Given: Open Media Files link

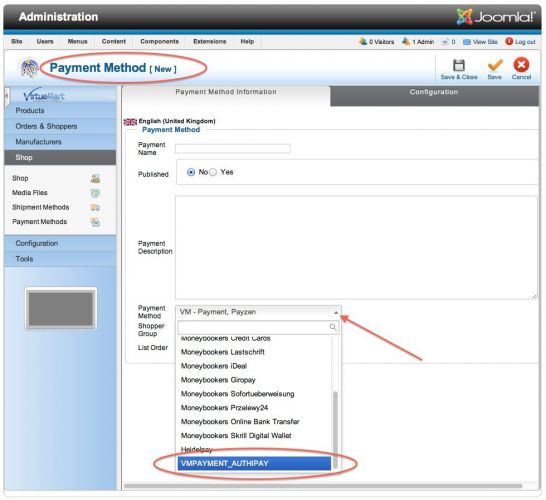Looking at the screenshot, I should pos(30,193).
